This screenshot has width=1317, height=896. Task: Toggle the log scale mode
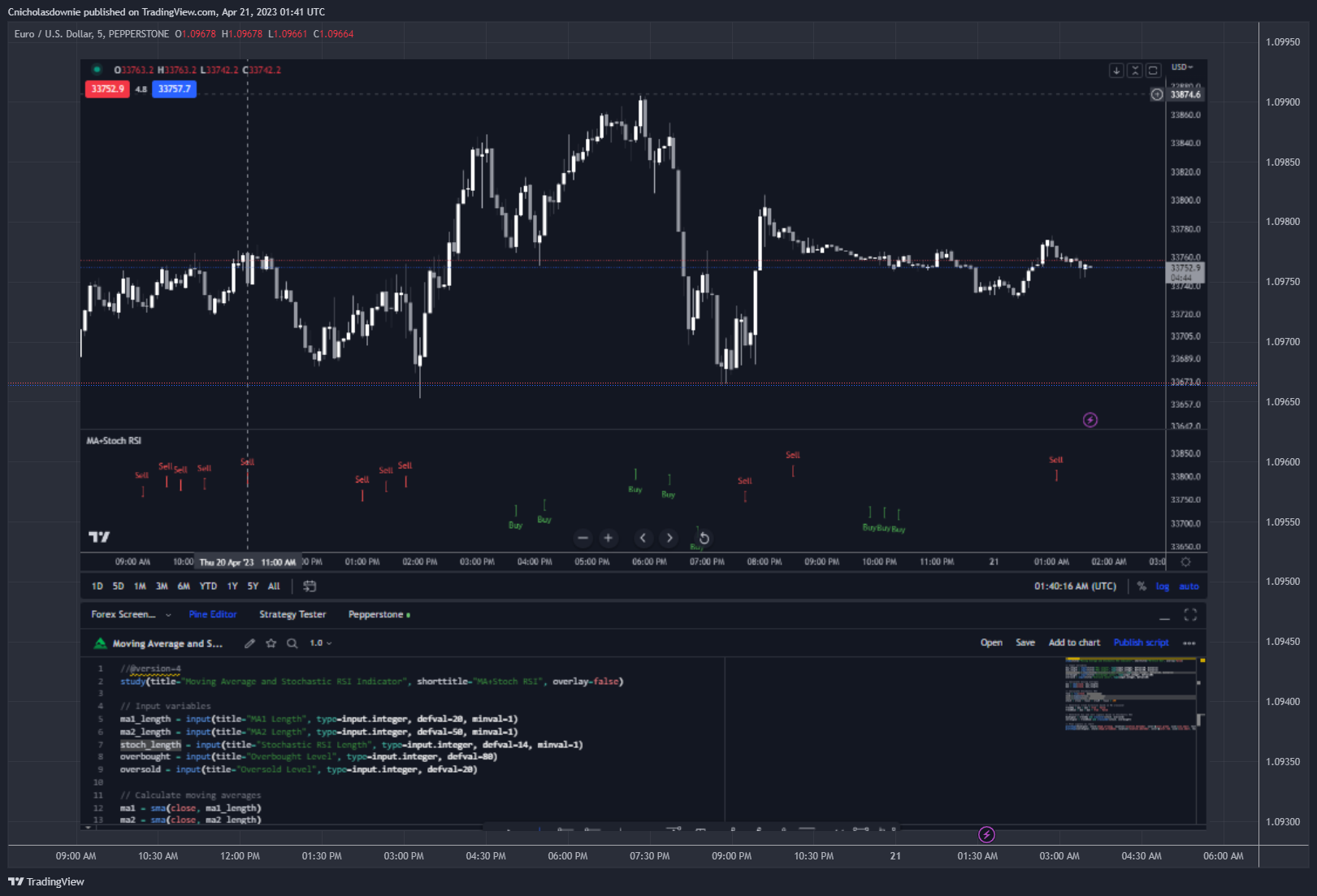(x=1163, y=586)
